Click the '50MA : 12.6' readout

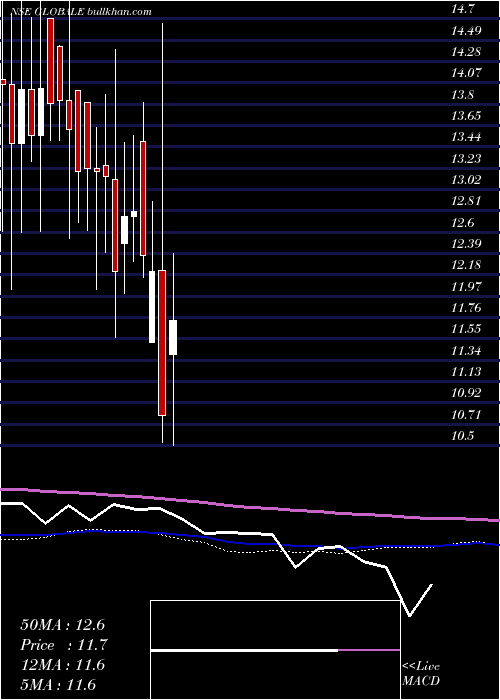tap(62, 625)
